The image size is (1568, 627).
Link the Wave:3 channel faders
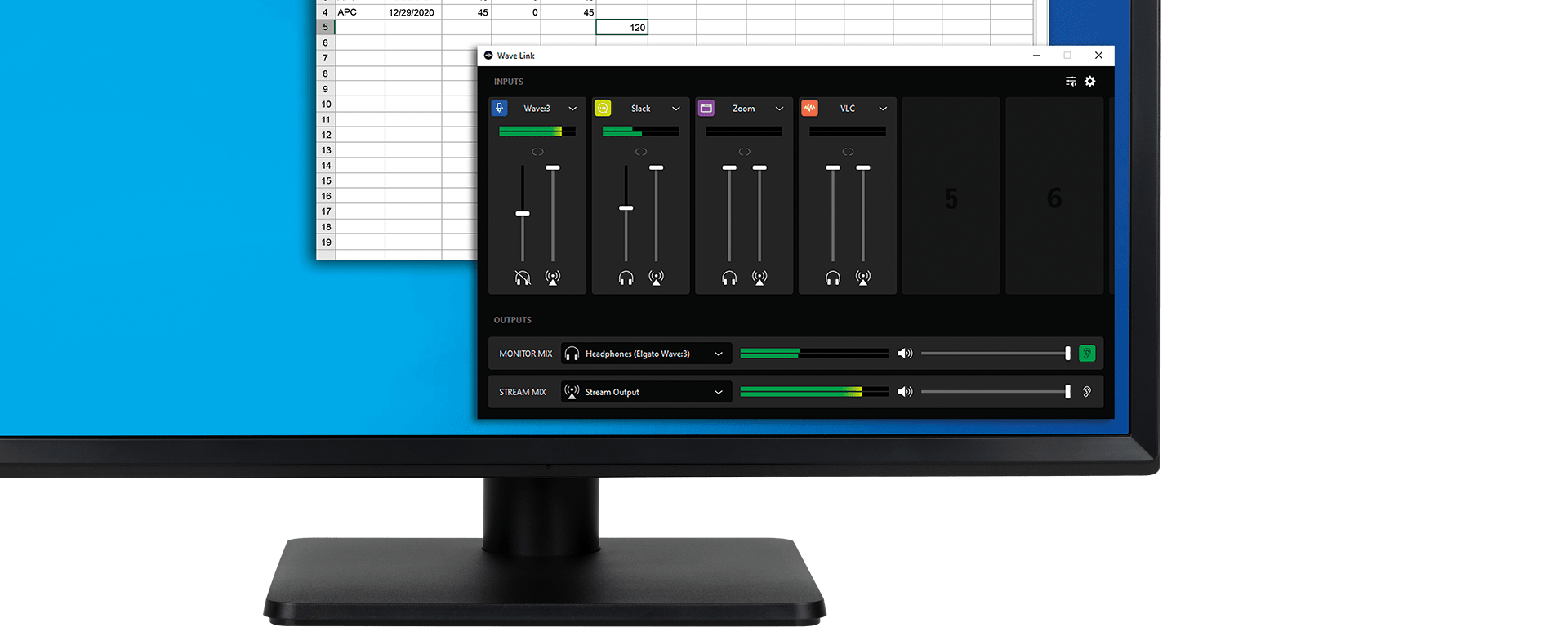[537, 152]
